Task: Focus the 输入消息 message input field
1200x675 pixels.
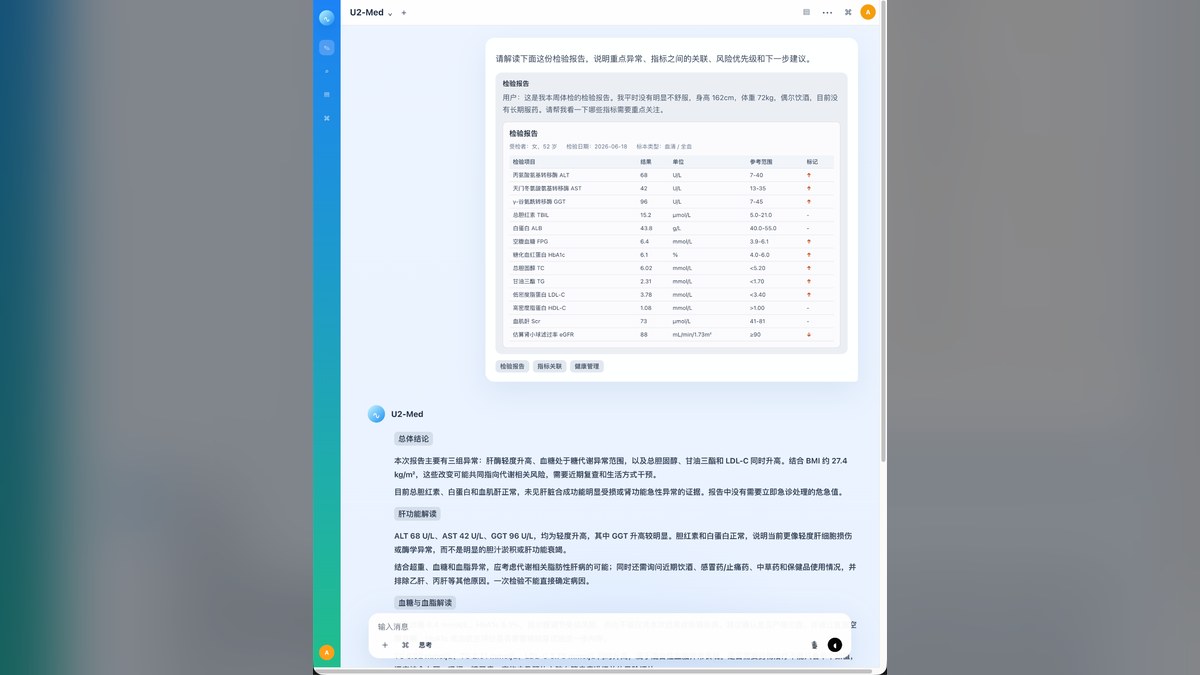Action: click(x=610, y=627)
